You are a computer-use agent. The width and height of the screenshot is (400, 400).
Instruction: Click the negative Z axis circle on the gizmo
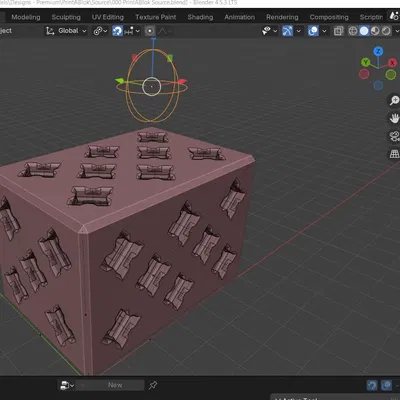tap(378, 86)
